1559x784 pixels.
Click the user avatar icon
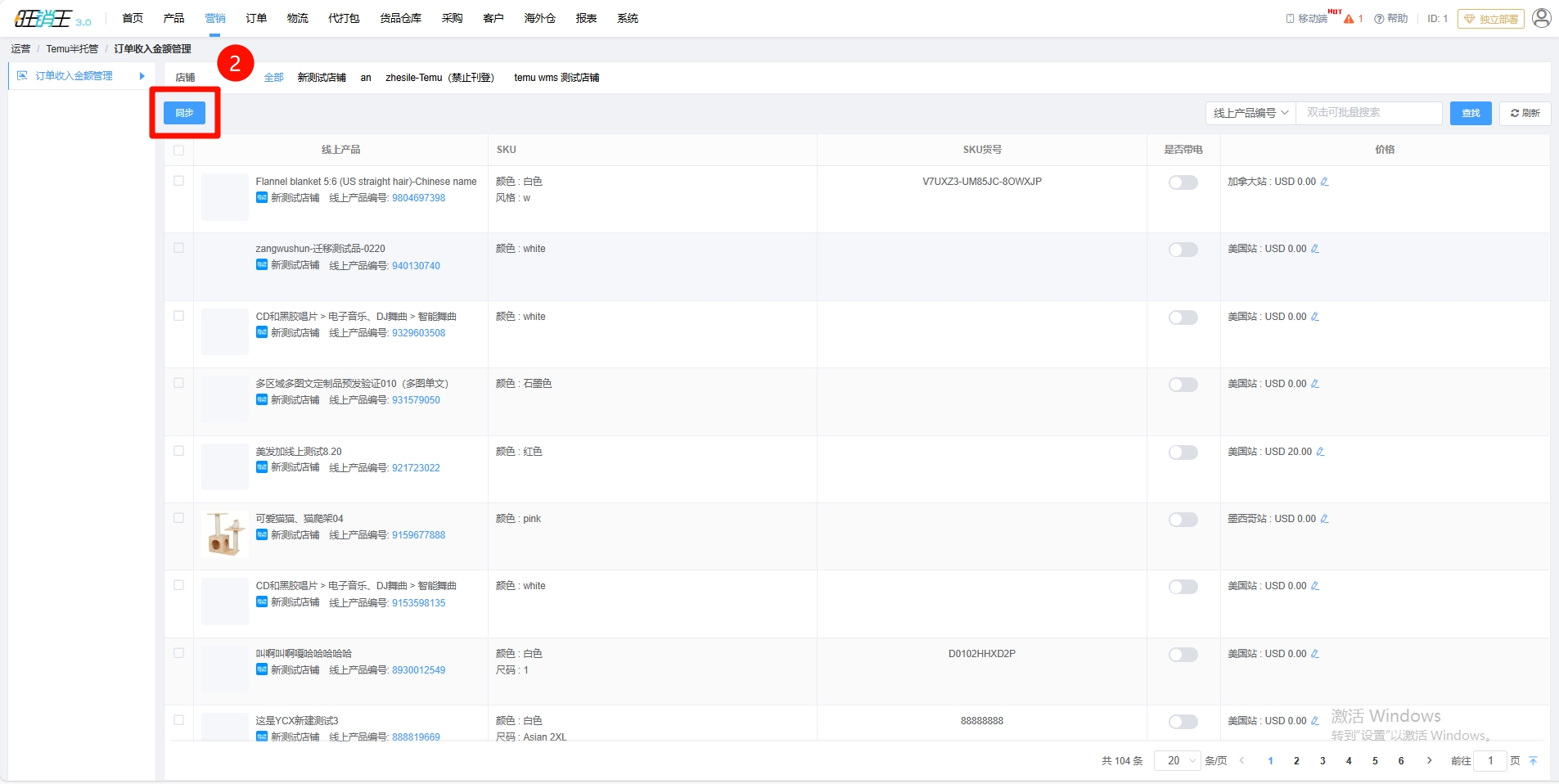click(x=1541, y=18)
